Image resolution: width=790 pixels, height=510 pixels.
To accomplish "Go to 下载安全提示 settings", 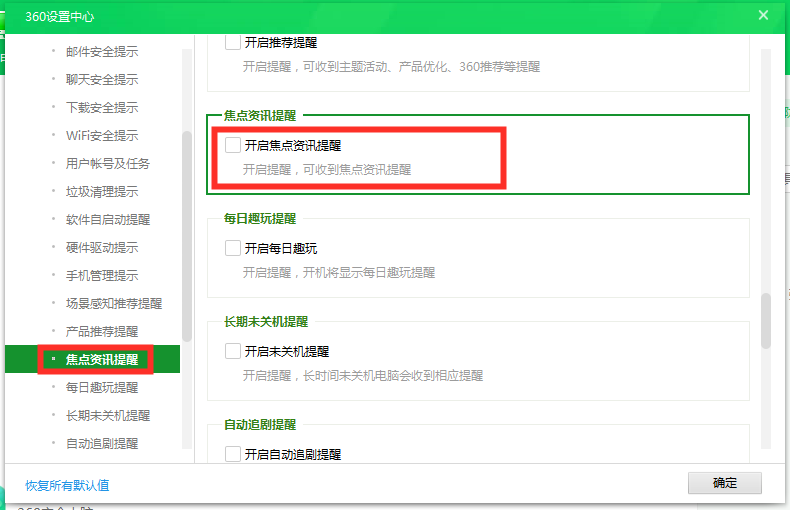I will [x=102, y=107].
